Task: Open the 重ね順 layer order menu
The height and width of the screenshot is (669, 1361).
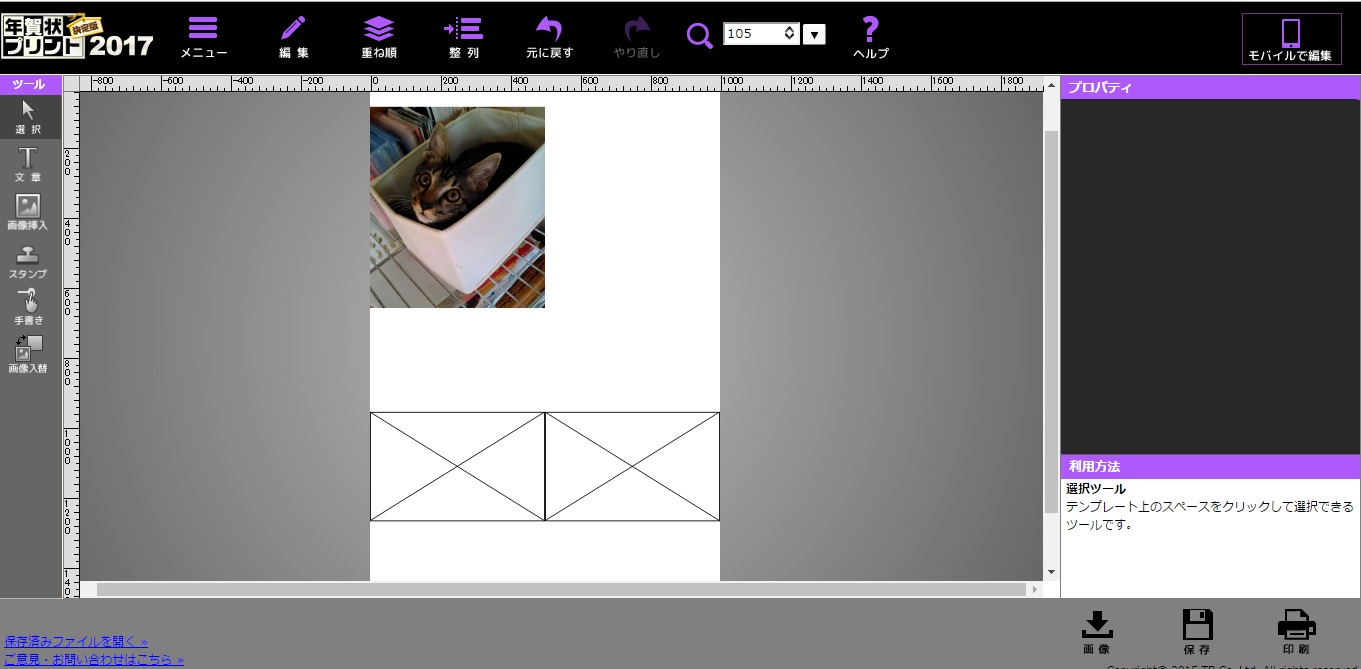Action: click(x=379, y=37)
